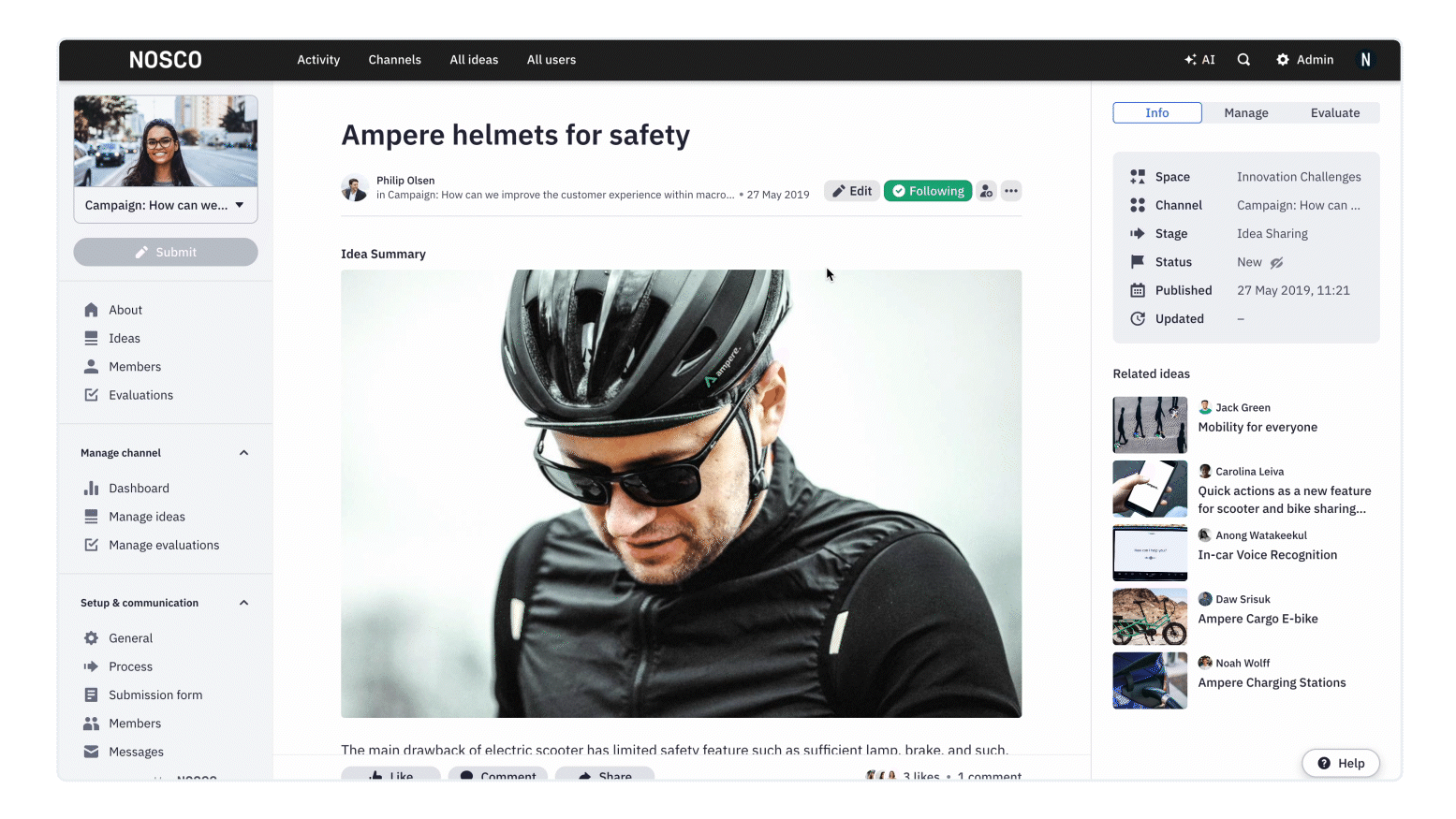1456x819 pixels.
Task: Click the Ampere Charging Stations thumbnail
Action: (1150, 680)
